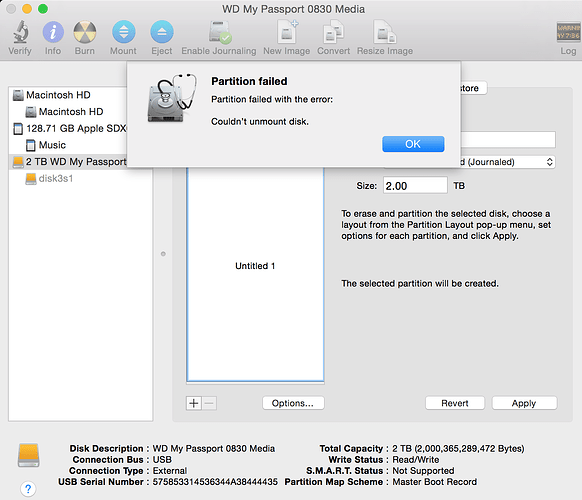Dismiss the Partition failed dialog with OK
Image resolution: width=582 pixels, height=500 pixels.
(x=413, y=144)
